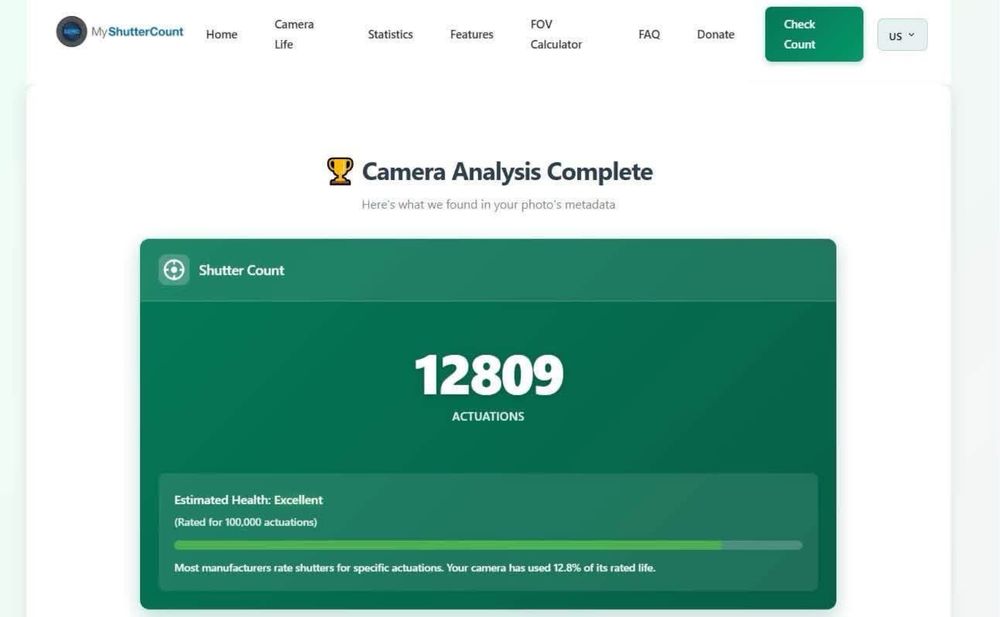
Task: Click the trophy icon beside Camera Analysis Complete
Action: [340, 172]
